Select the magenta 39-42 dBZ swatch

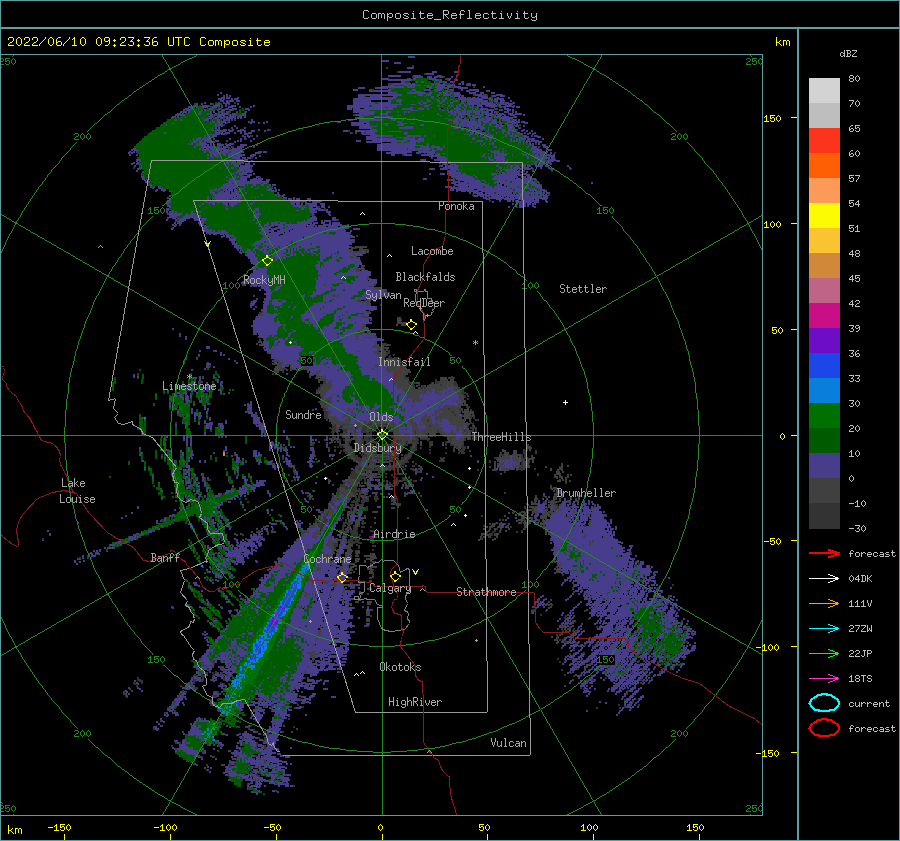click(x=824, y=315)
